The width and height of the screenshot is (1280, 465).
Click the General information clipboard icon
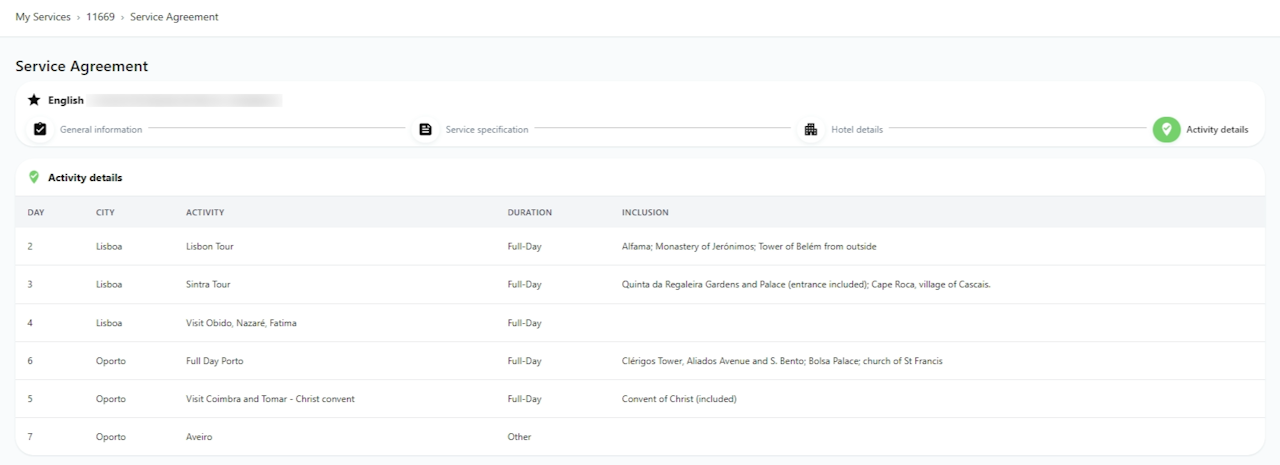[x=40, y=129]
